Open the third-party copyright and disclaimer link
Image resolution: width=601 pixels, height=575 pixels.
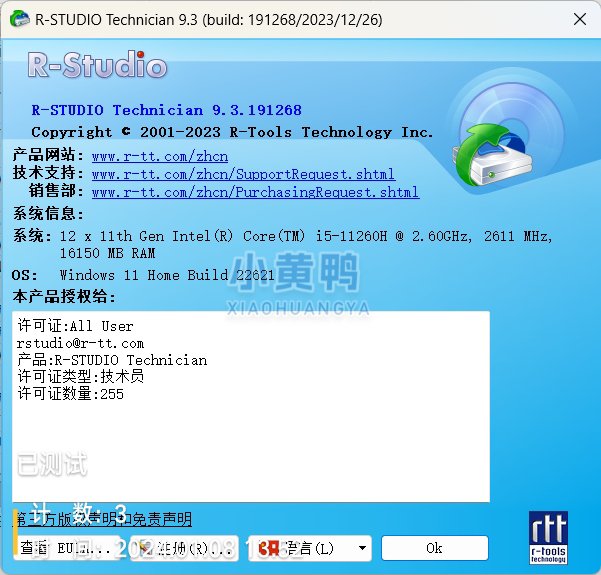pos(103,519)
